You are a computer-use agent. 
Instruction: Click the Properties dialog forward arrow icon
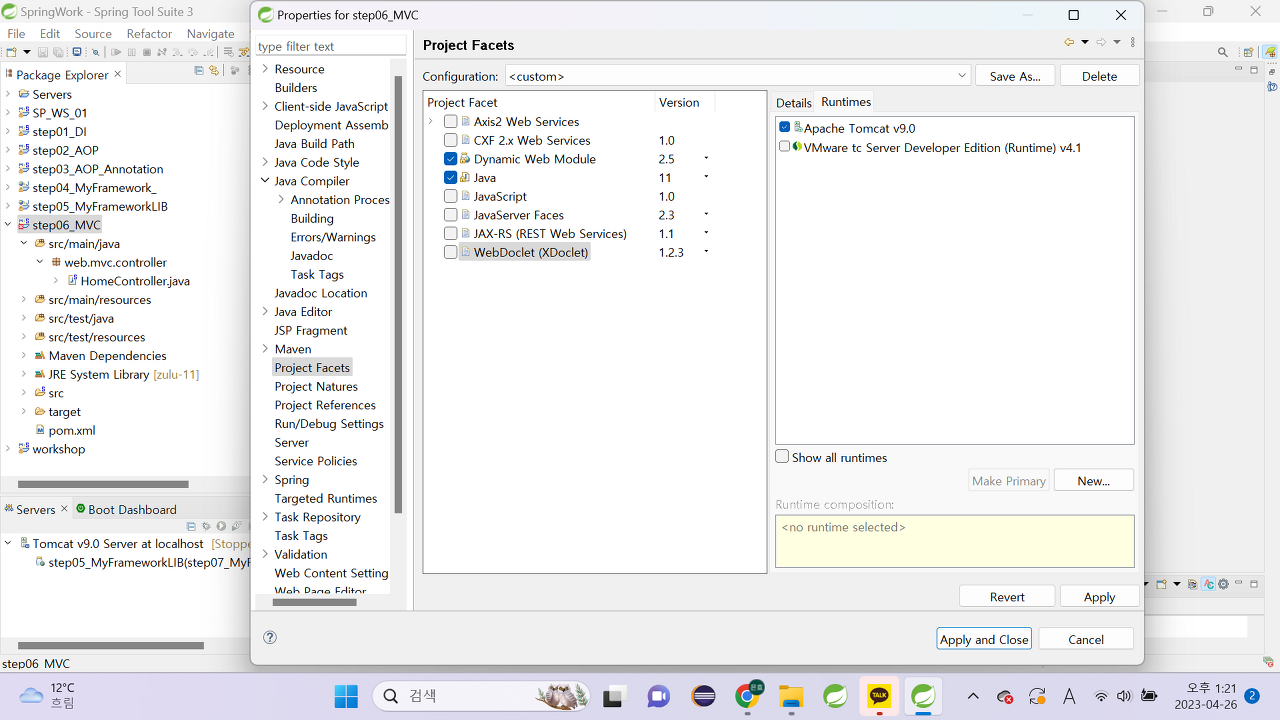tap(1101, 42)
